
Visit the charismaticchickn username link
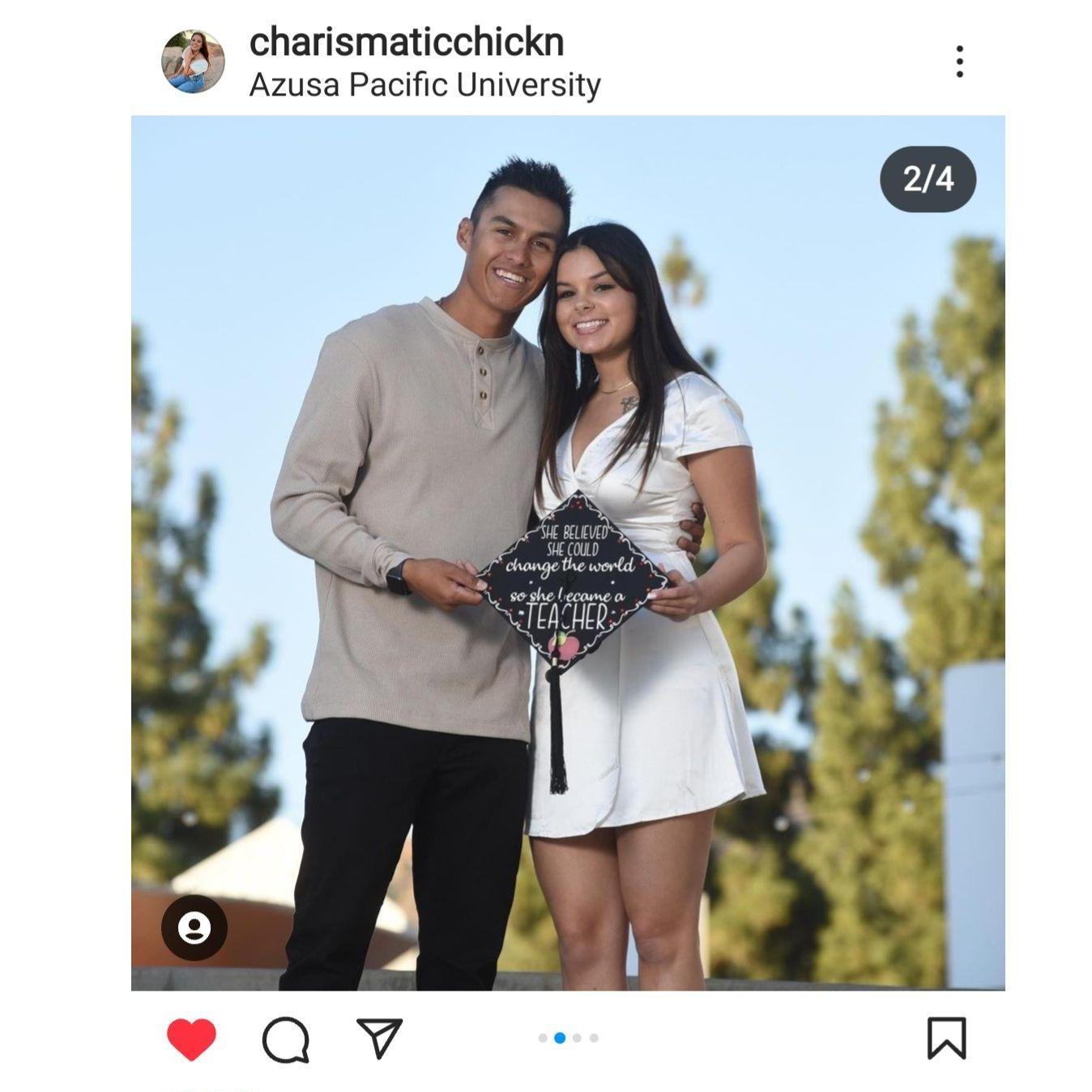(x=407, y=42)
